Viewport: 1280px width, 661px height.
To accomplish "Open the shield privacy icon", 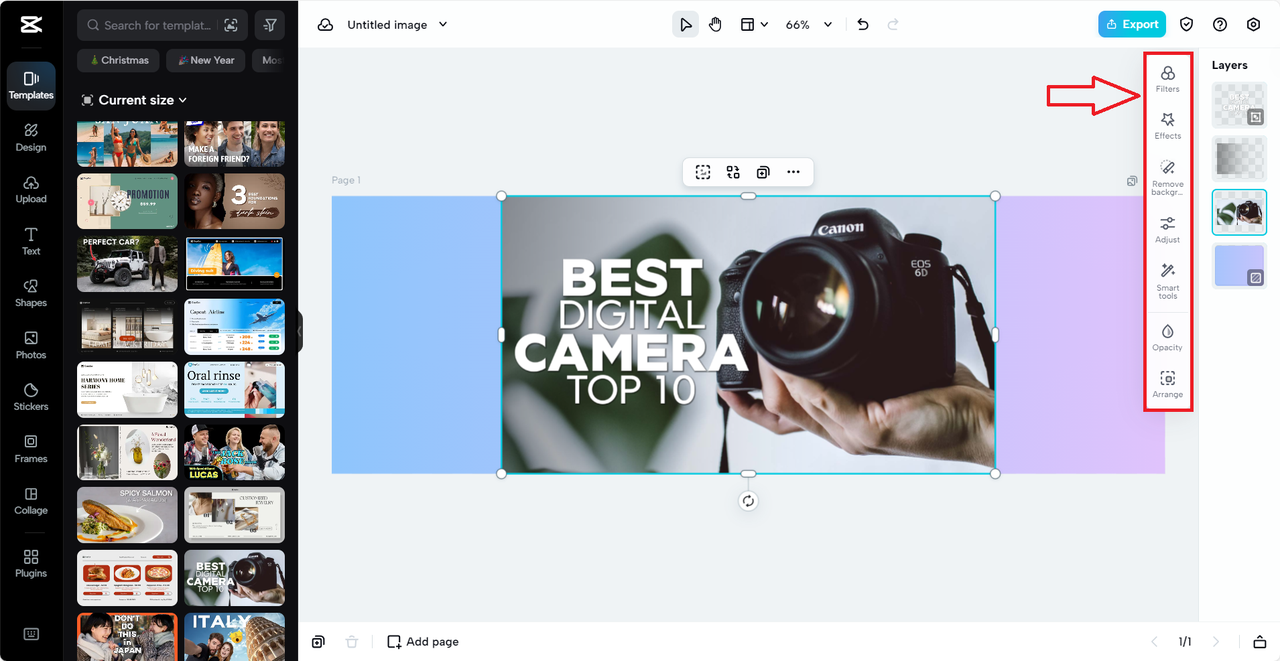I will coord(1186,25).
